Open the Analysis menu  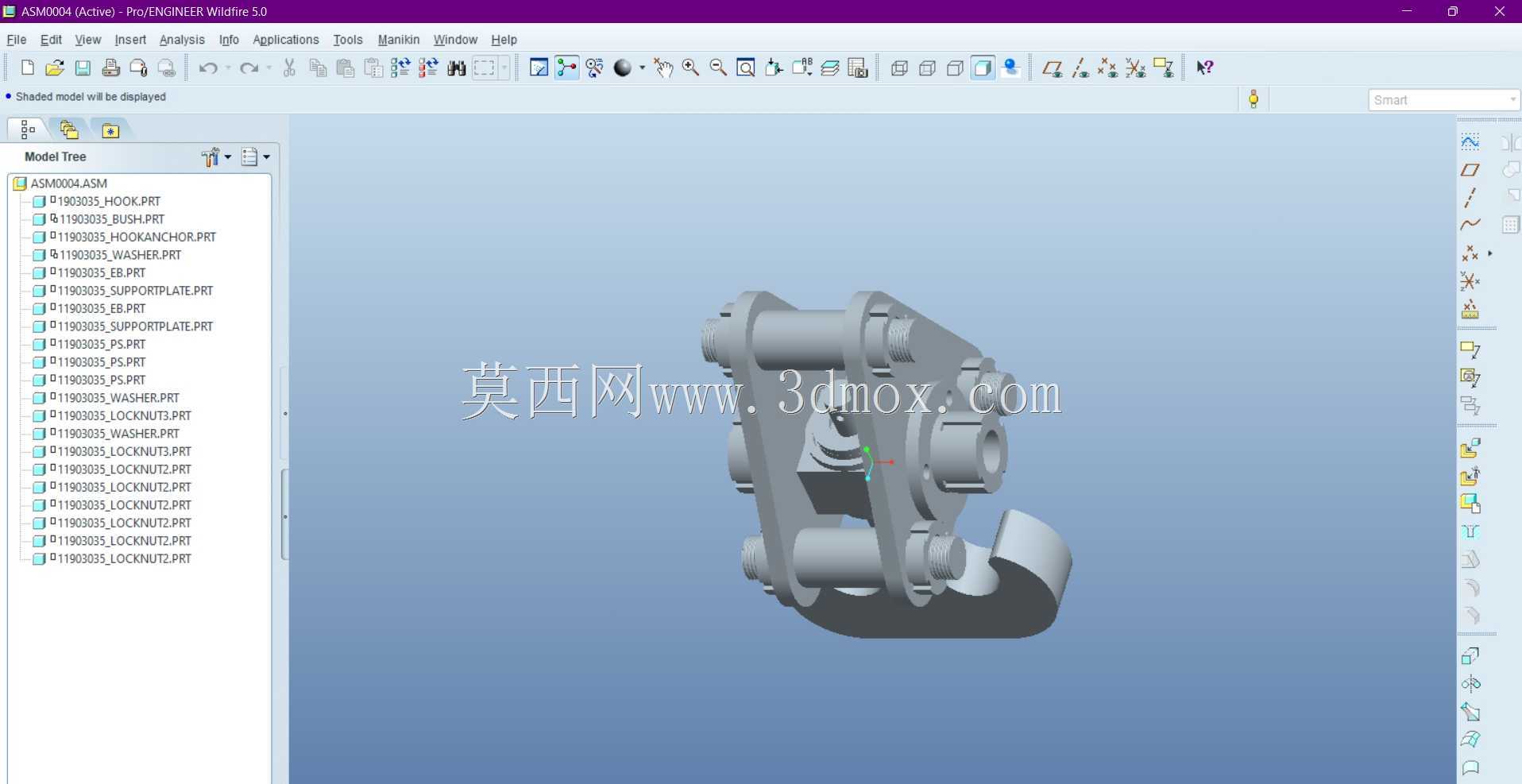click(x=182, y=40)
